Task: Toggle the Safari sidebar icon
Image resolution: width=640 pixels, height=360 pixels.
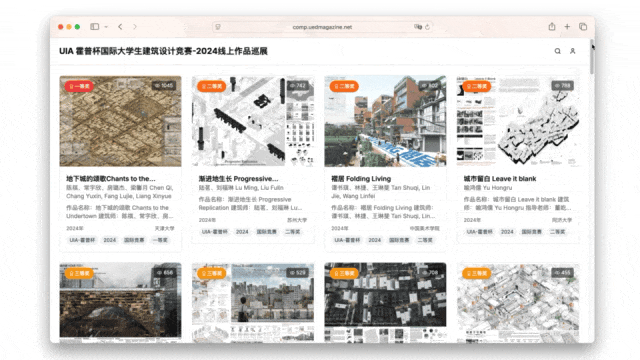Action: (95, 27)
